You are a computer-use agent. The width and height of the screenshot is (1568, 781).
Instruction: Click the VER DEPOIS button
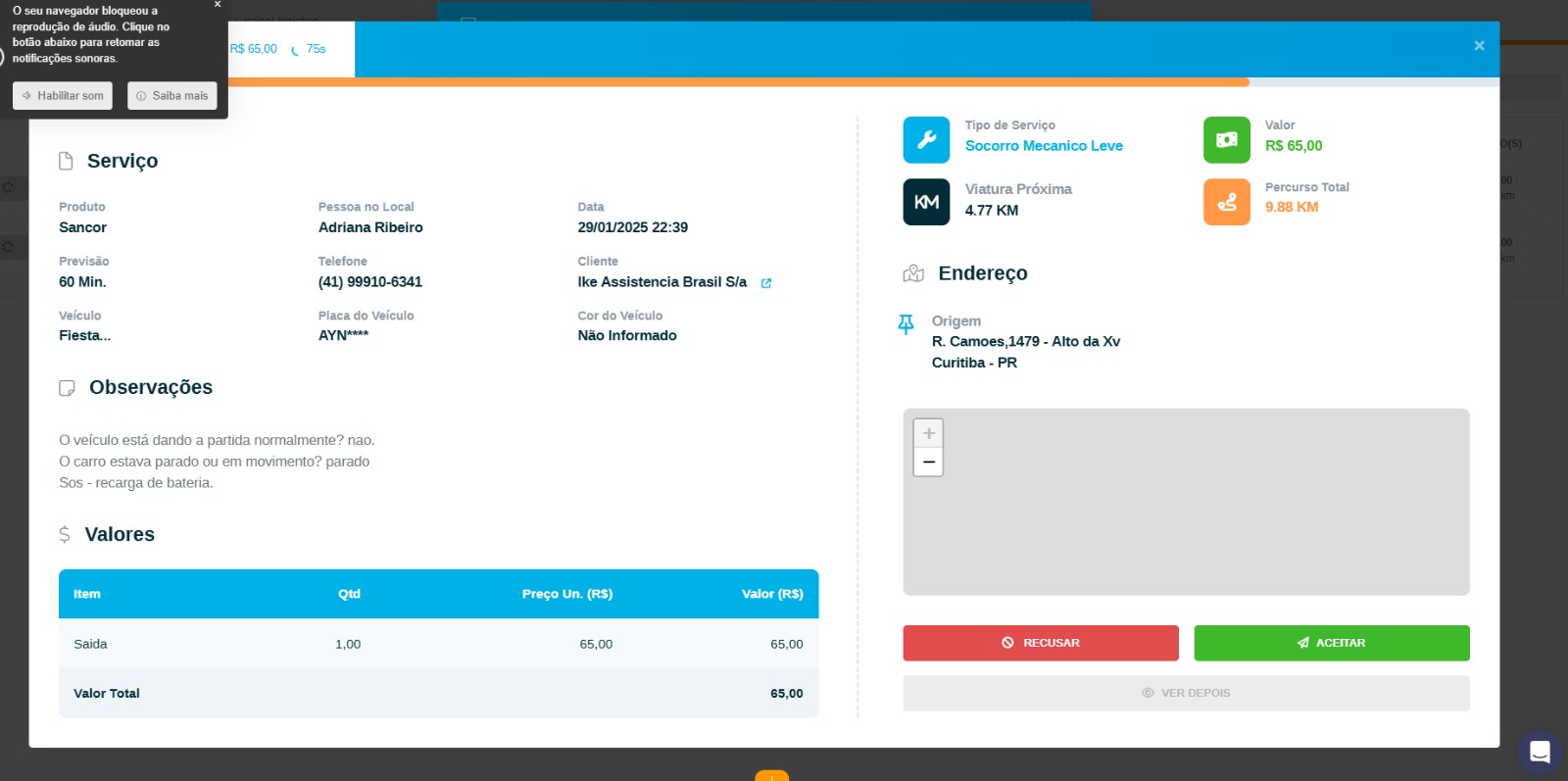[x=1187, y=693]
